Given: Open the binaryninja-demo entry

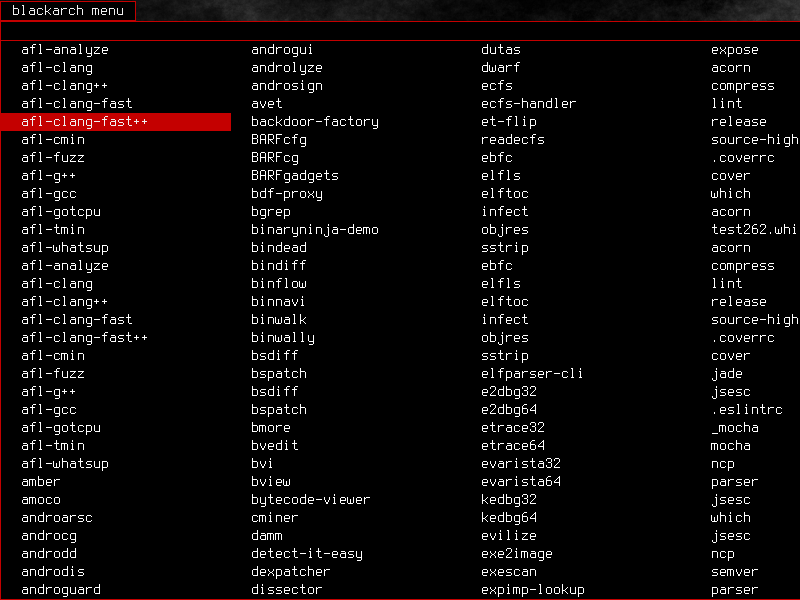Looking at the screenshot, I should tap(310, 229).
